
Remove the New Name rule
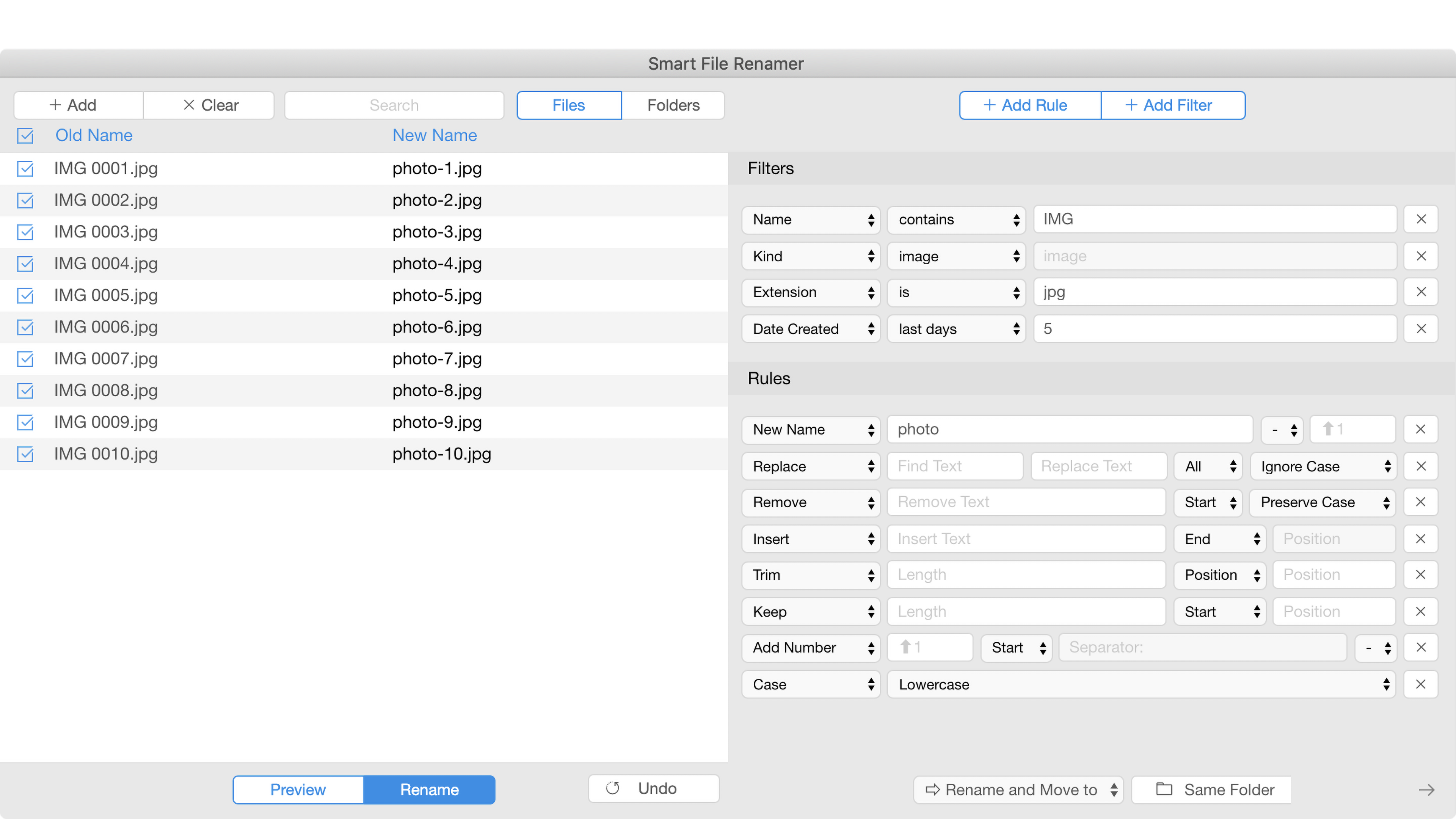point(1420,429)
